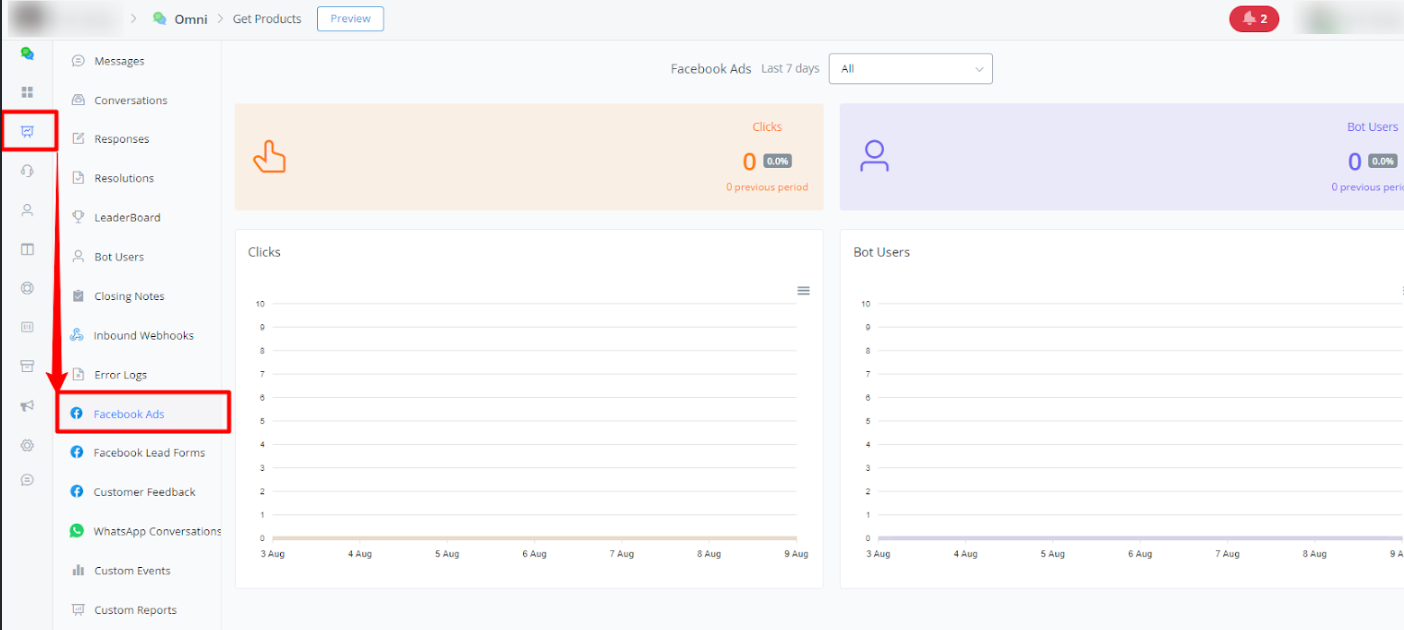
Task: Expand the All filter dropdown
Action: coord(910,69)
